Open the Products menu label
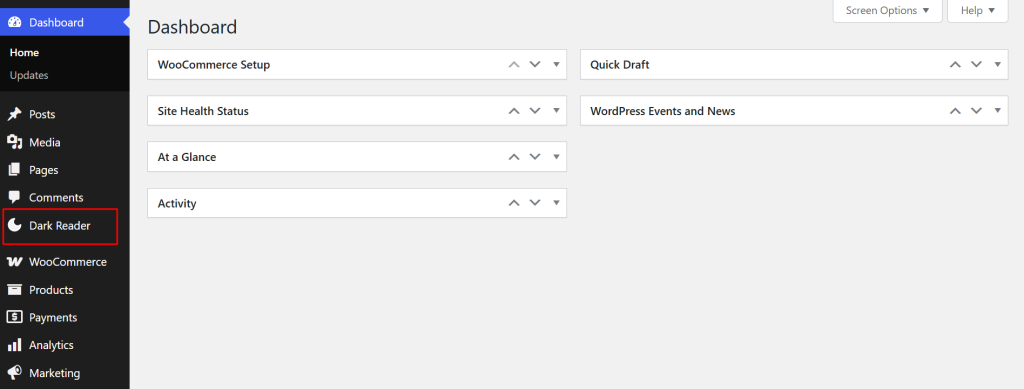 (x=51, y=290)
